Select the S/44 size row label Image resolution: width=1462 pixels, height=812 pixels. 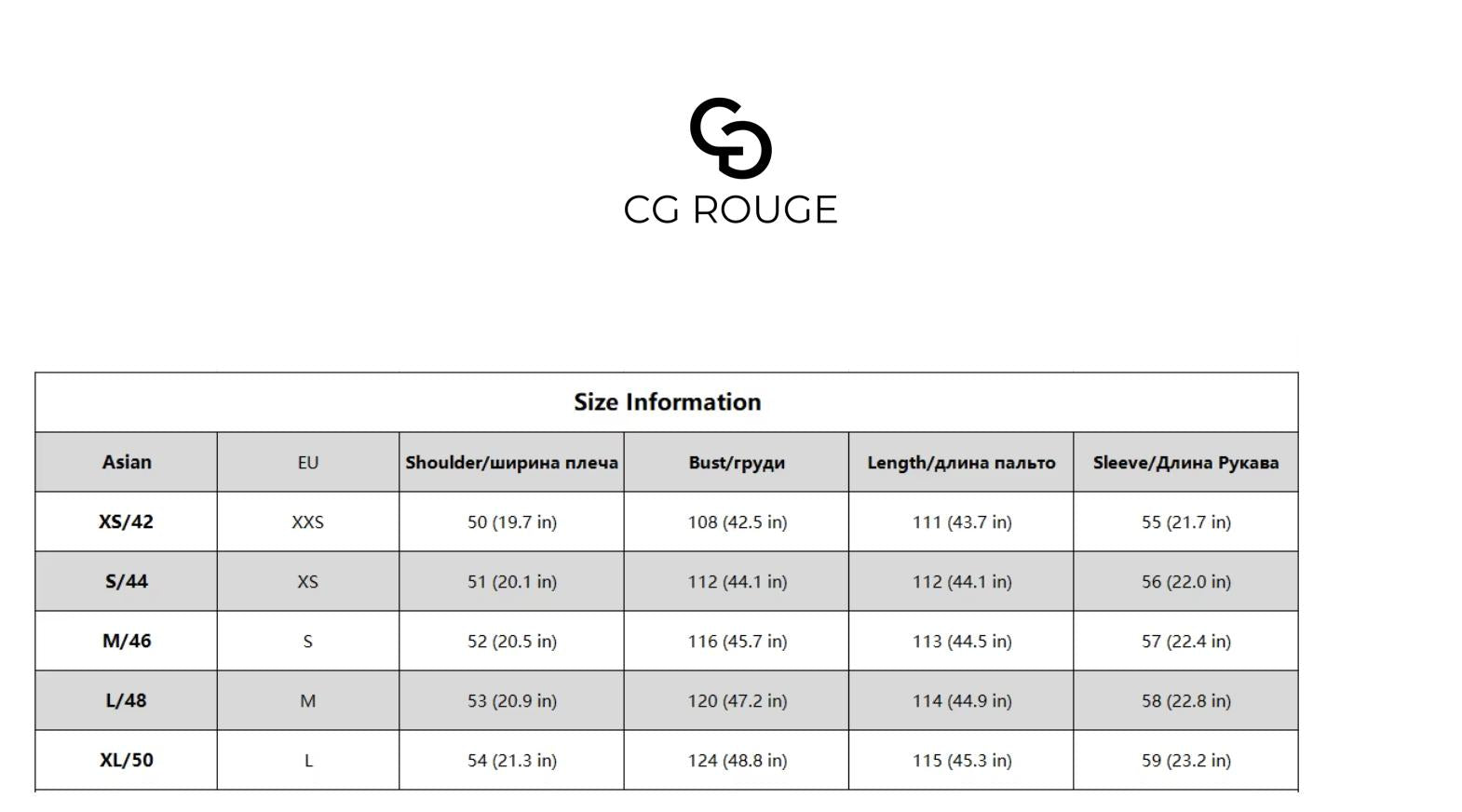(x=127, y=581)
